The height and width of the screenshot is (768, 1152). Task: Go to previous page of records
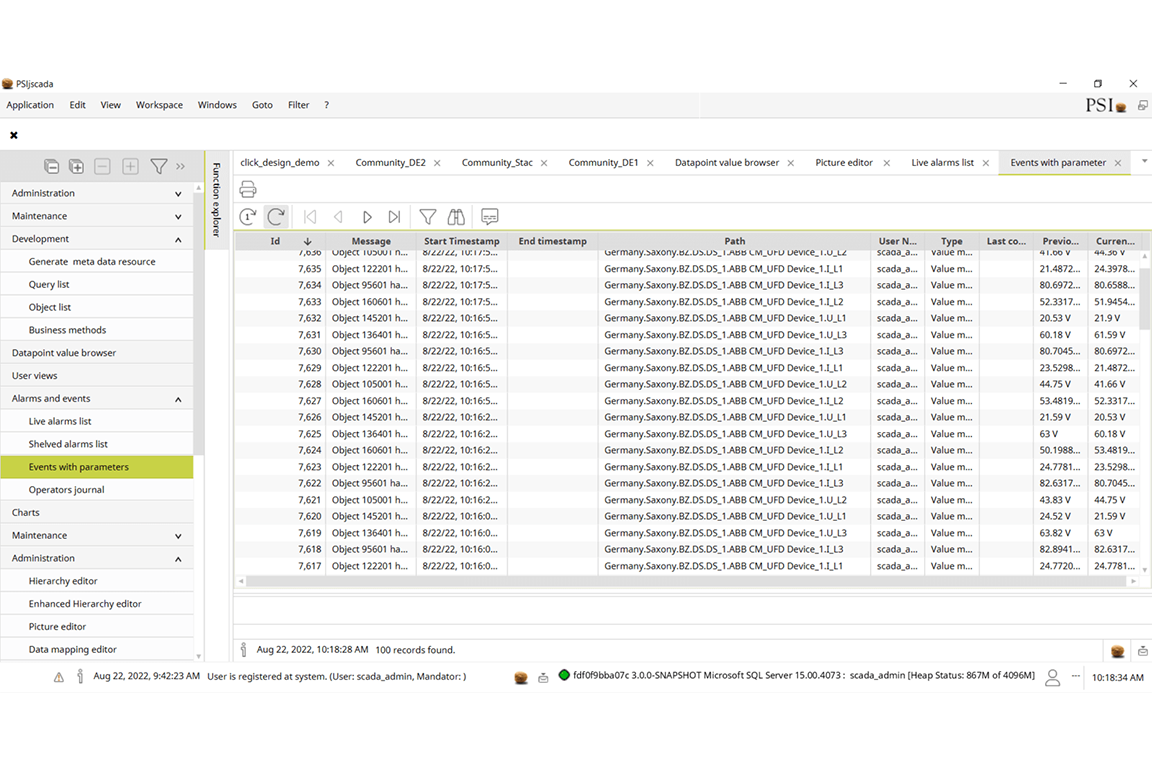338,217
